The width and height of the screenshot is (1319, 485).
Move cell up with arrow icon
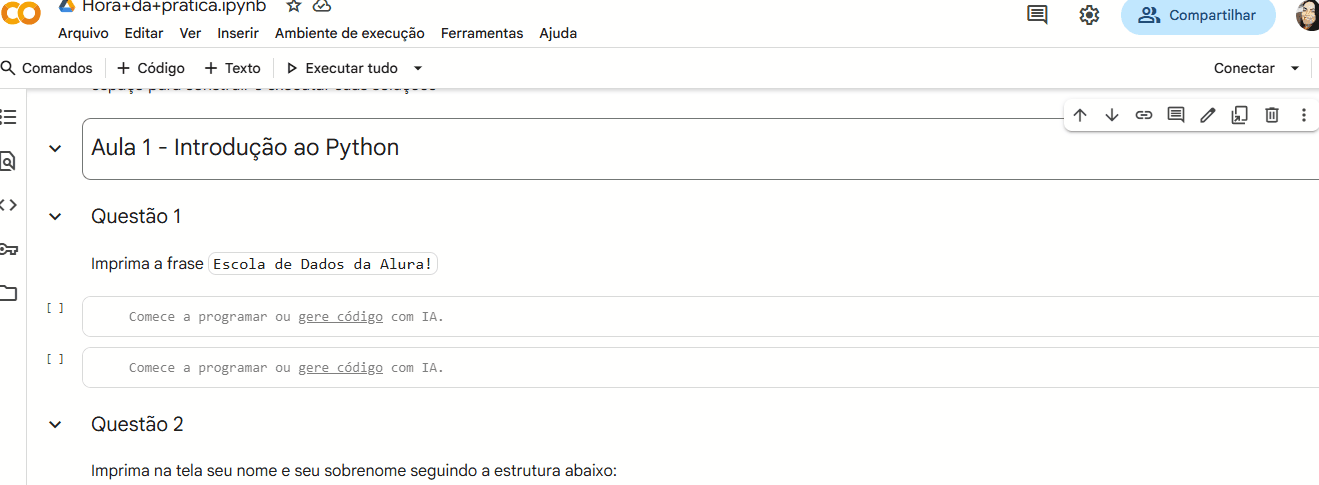pyautogui.click(x=1080, y=115)
